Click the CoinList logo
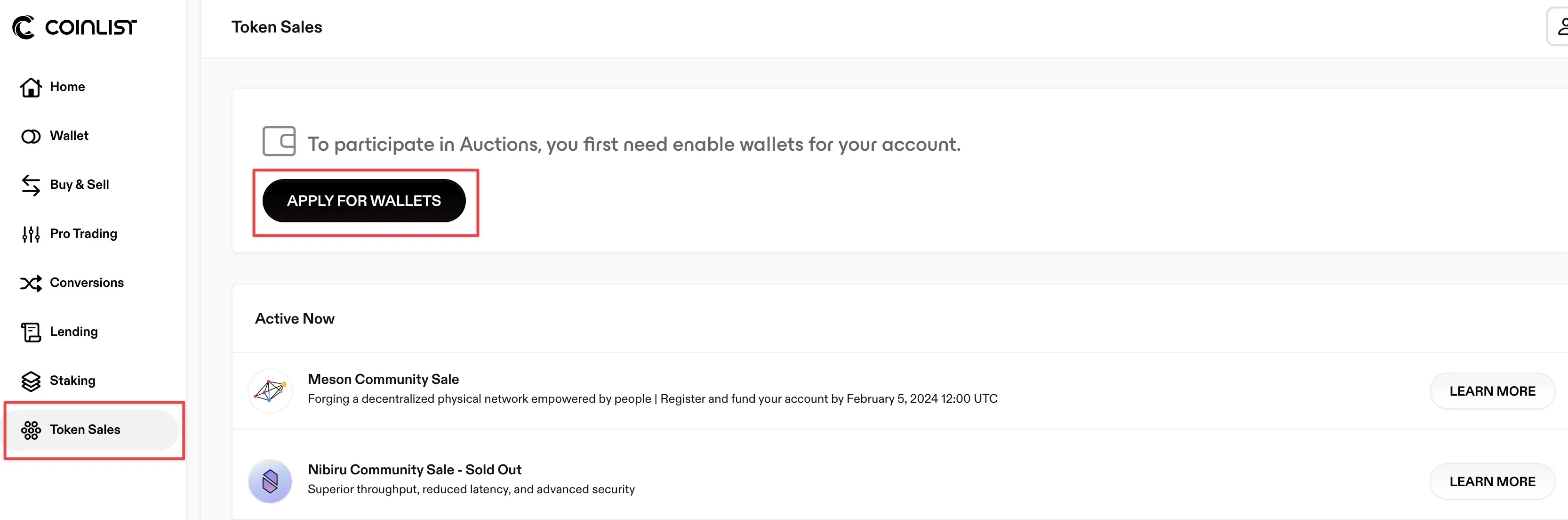This screenshot has height=520, width=1568. coord(75,27)
